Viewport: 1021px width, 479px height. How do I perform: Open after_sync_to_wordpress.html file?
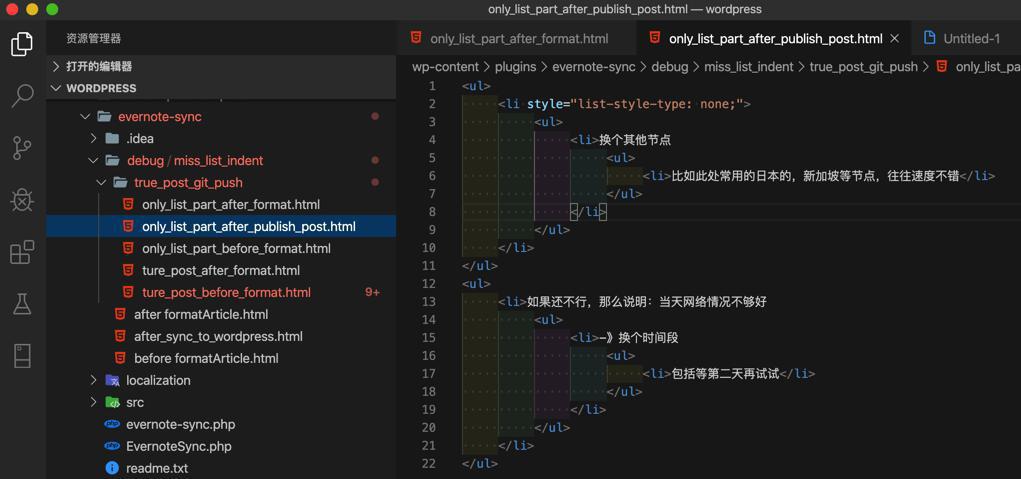pos(218,336)
